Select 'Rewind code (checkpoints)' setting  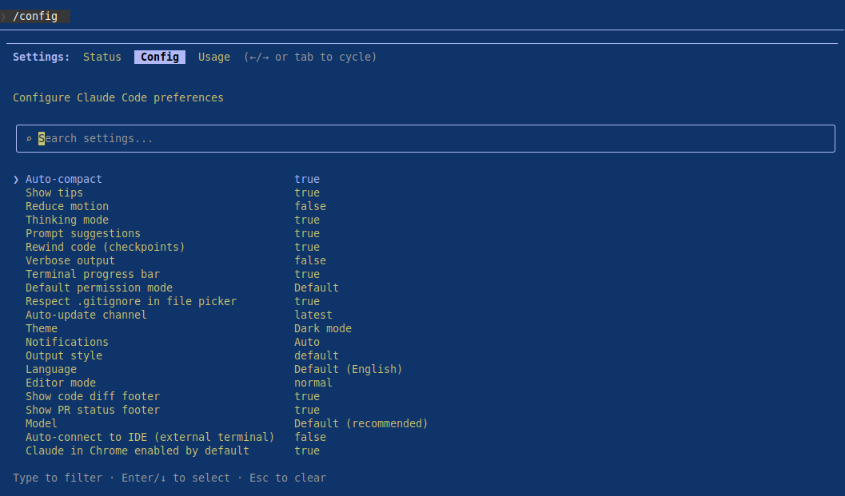(105, 247)
